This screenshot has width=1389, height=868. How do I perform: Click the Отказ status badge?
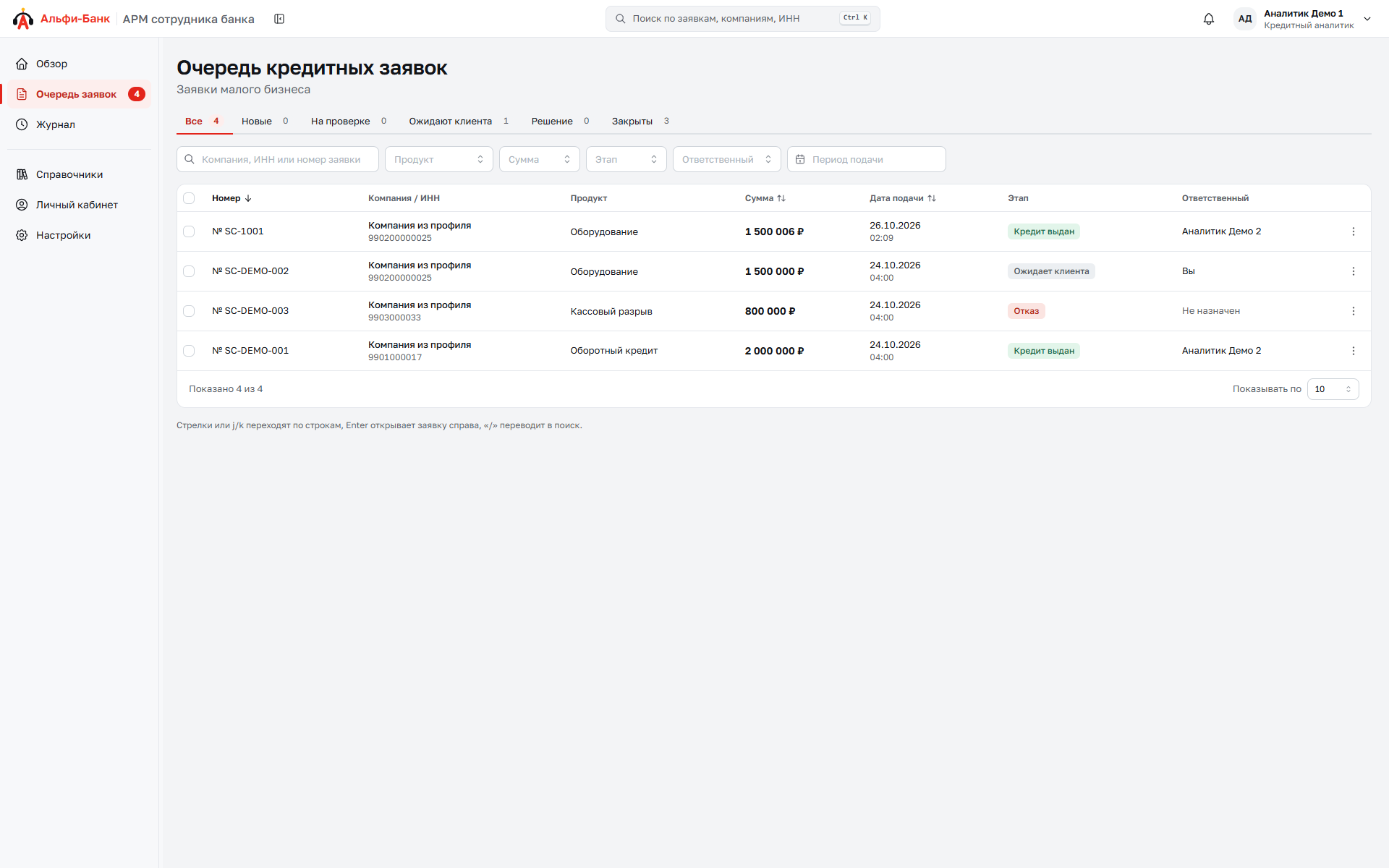click(1026, 311)
